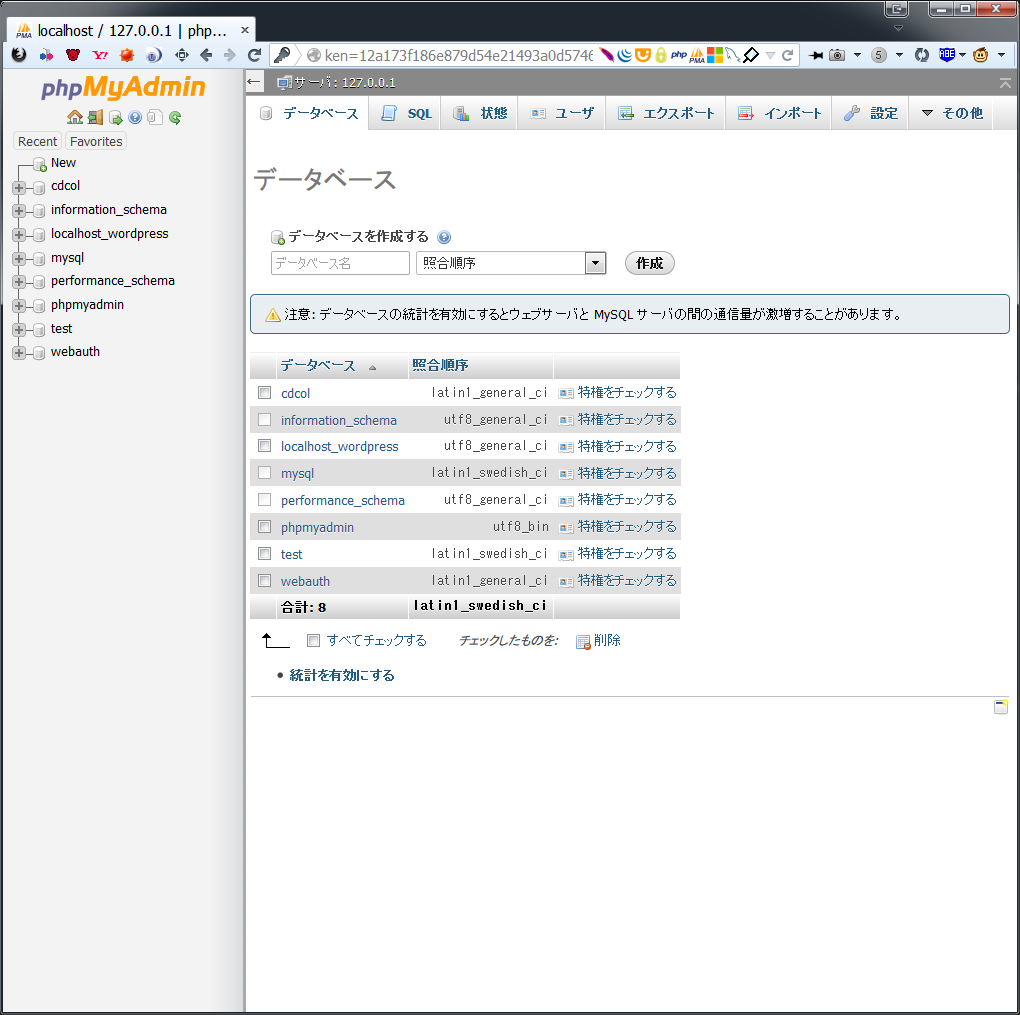Image resolution: width=1020 pixels, height=1015 pixels.
Task: Open the Recent button in sidebar
Action: point(37,141)
